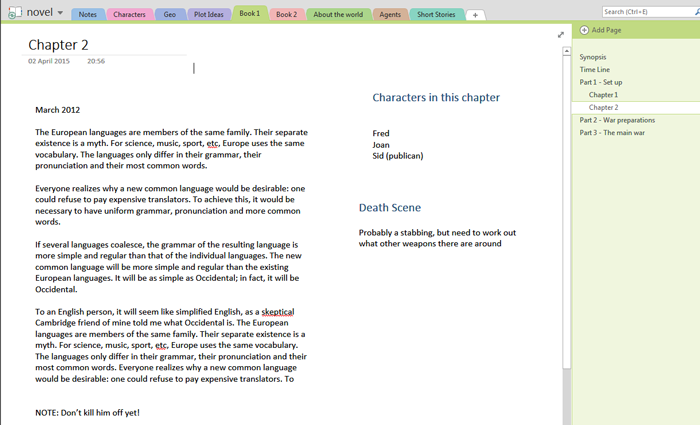The height and width of the screenshot is (425, 700).
Task: Open the About the world tab
Action: pyautogui.click(x=338, y=14)
